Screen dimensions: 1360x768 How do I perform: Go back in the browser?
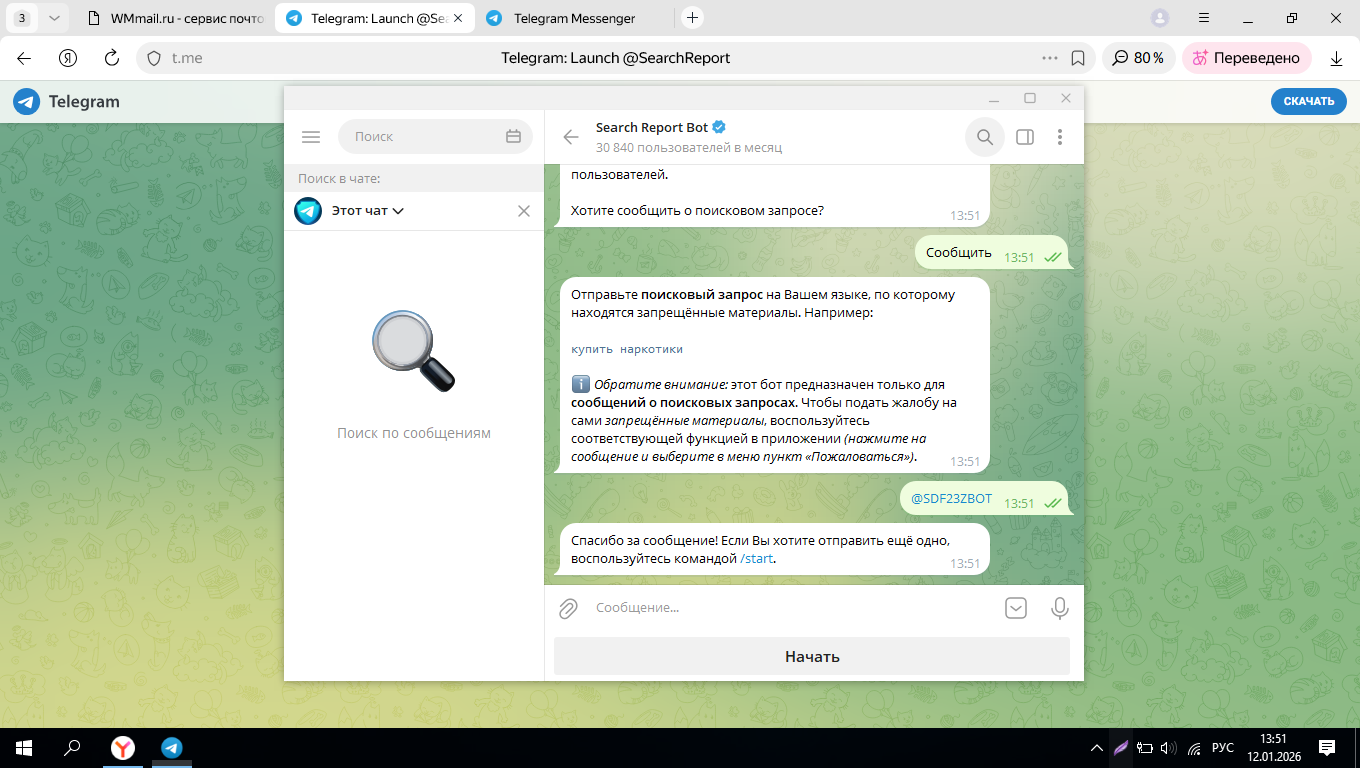coord(24,58)
